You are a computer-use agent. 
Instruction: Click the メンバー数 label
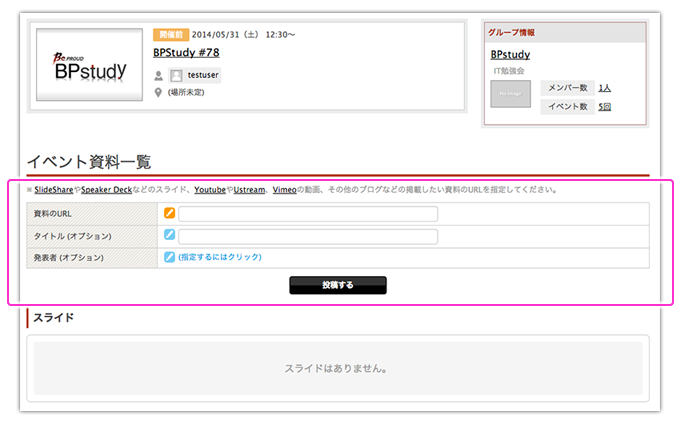click(568, 88)
